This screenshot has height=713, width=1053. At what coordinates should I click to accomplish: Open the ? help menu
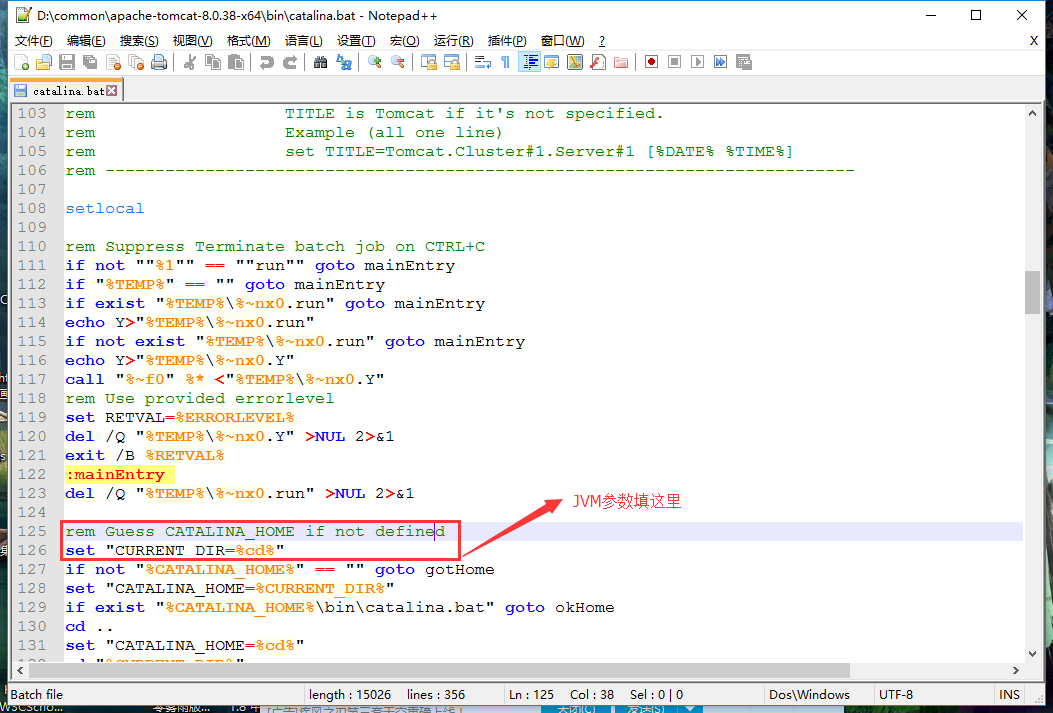602,41
